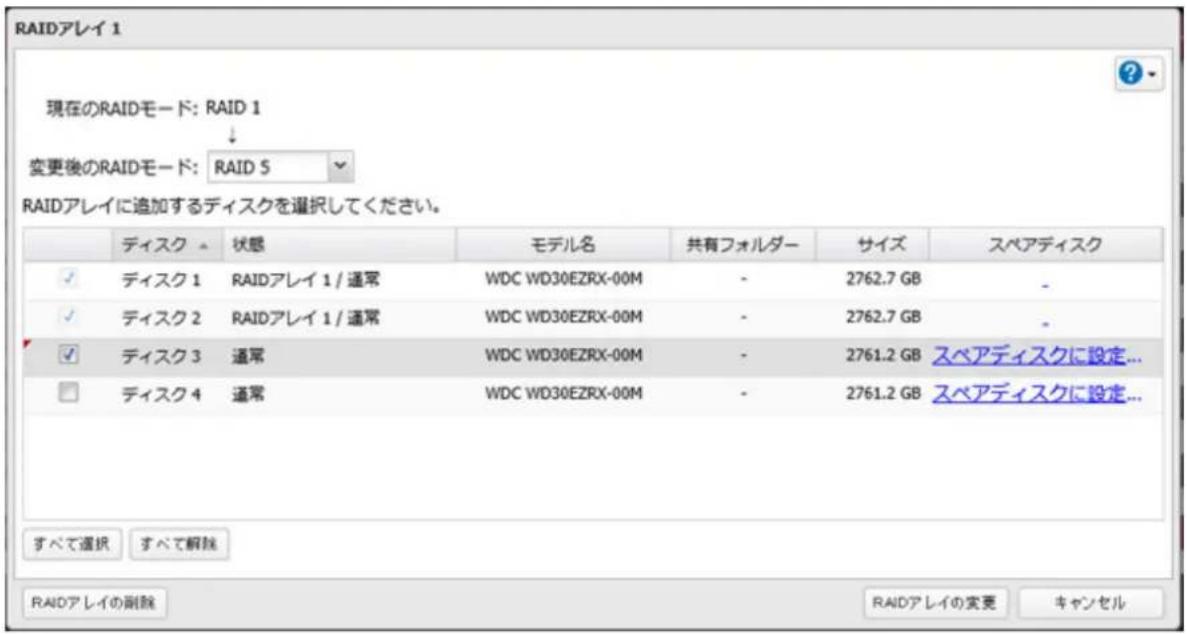Image resolution: width=1187 pixels, height=634 pixels.
Task: Select the ディスク 4 label text
Action: coord(160,393)
